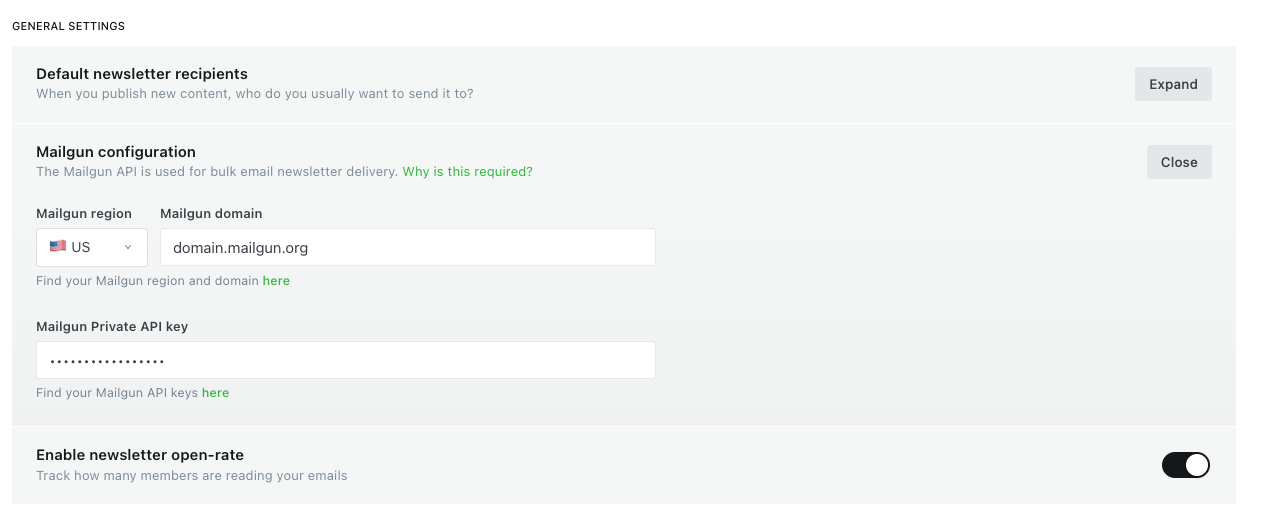Click the 'Mailgun Private API key' label

[x=112, y=326]
